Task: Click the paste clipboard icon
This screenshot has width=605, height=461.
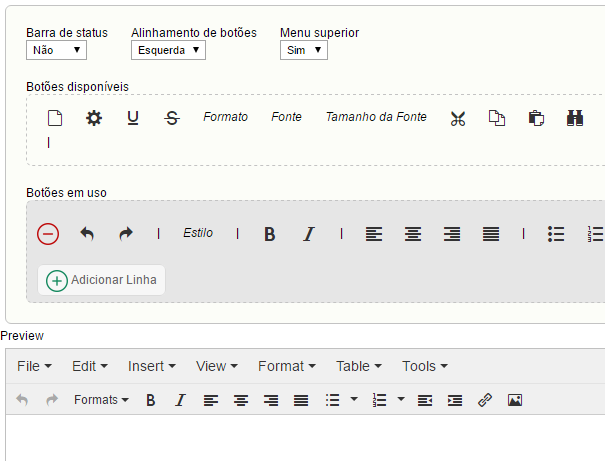Action: tap(536, 118)
